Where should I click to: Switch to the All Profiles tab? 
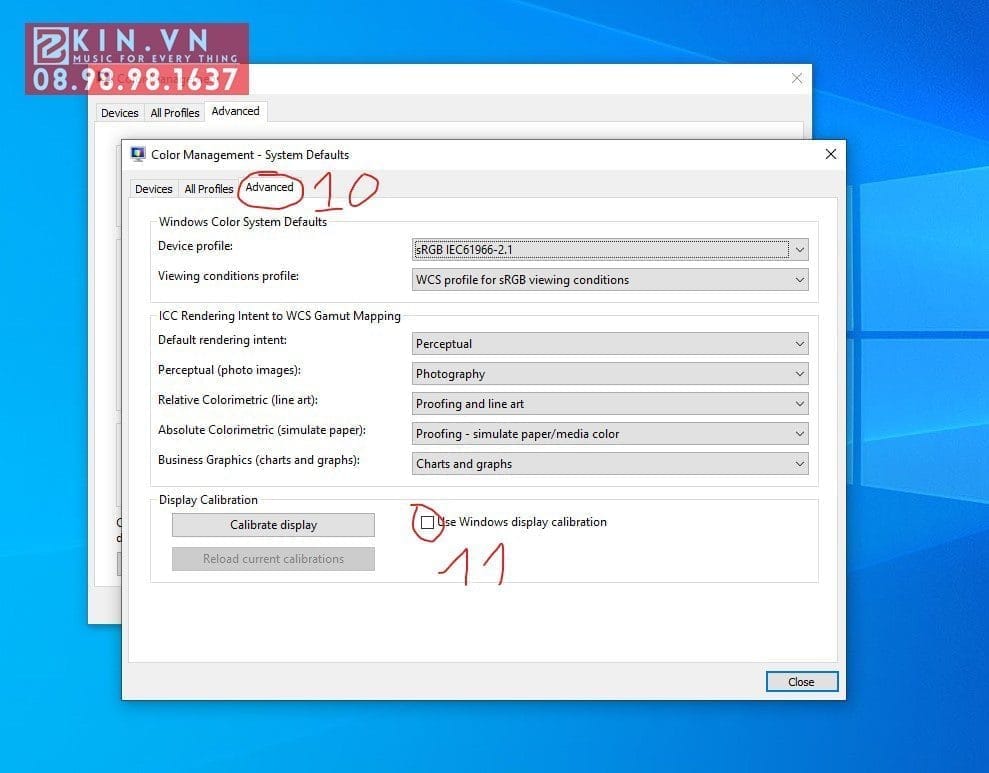pos(208,188)
